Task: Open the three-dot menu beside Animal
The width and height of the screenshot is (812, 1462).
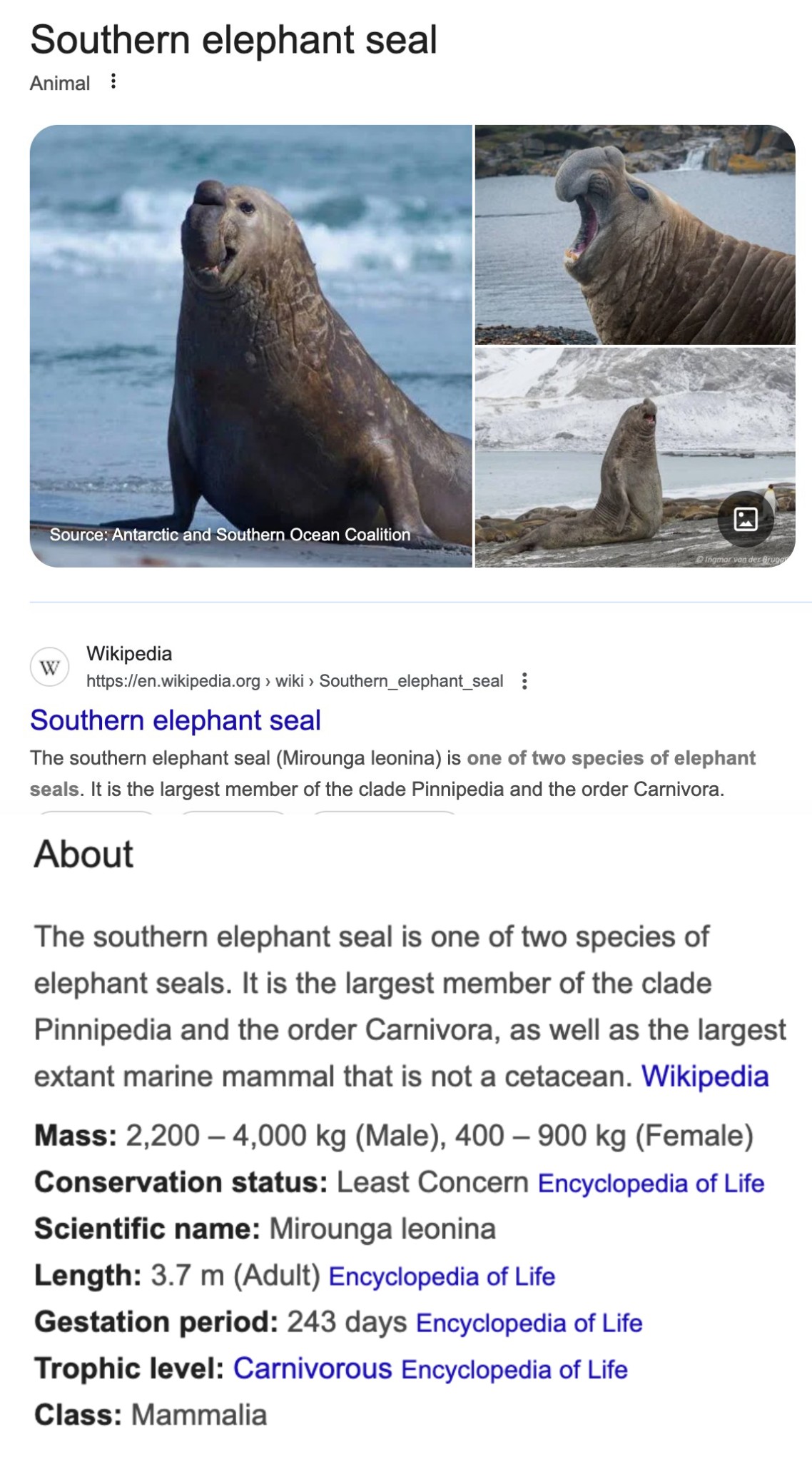Action: click(x=113, y=82)
